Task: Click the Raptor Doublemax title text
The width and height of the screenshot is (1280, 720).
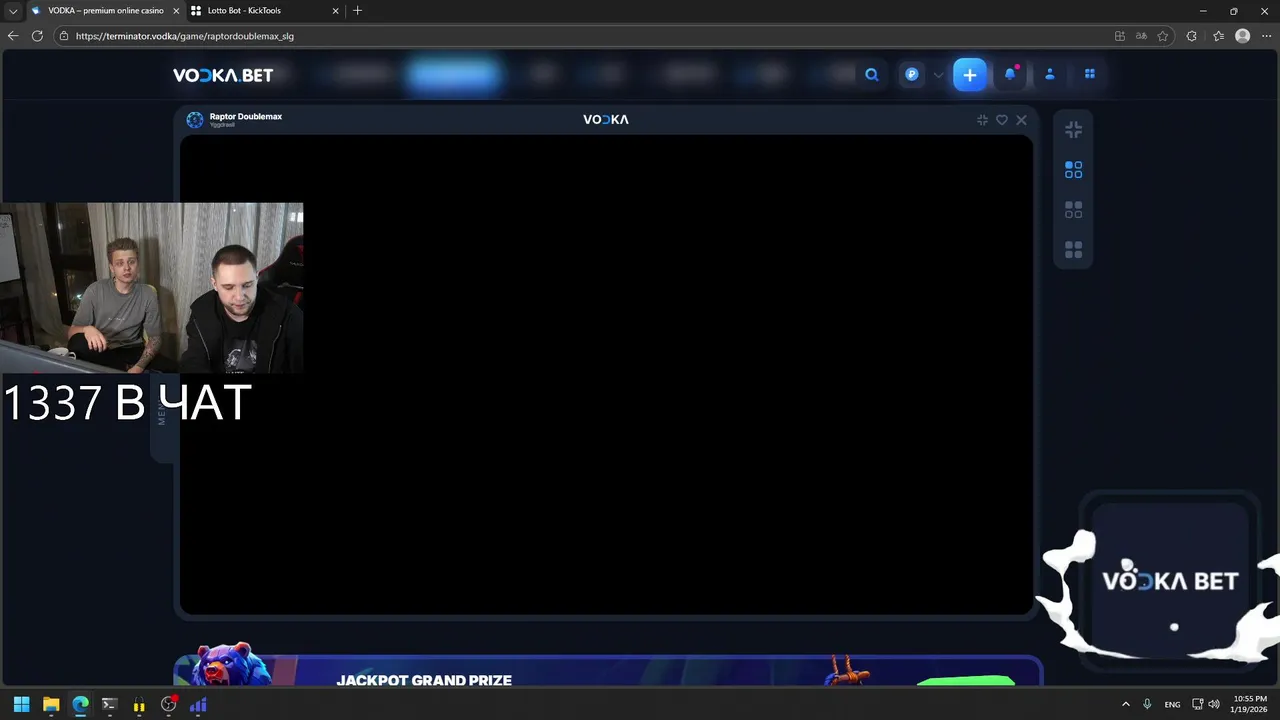Action: pos(246,116)
